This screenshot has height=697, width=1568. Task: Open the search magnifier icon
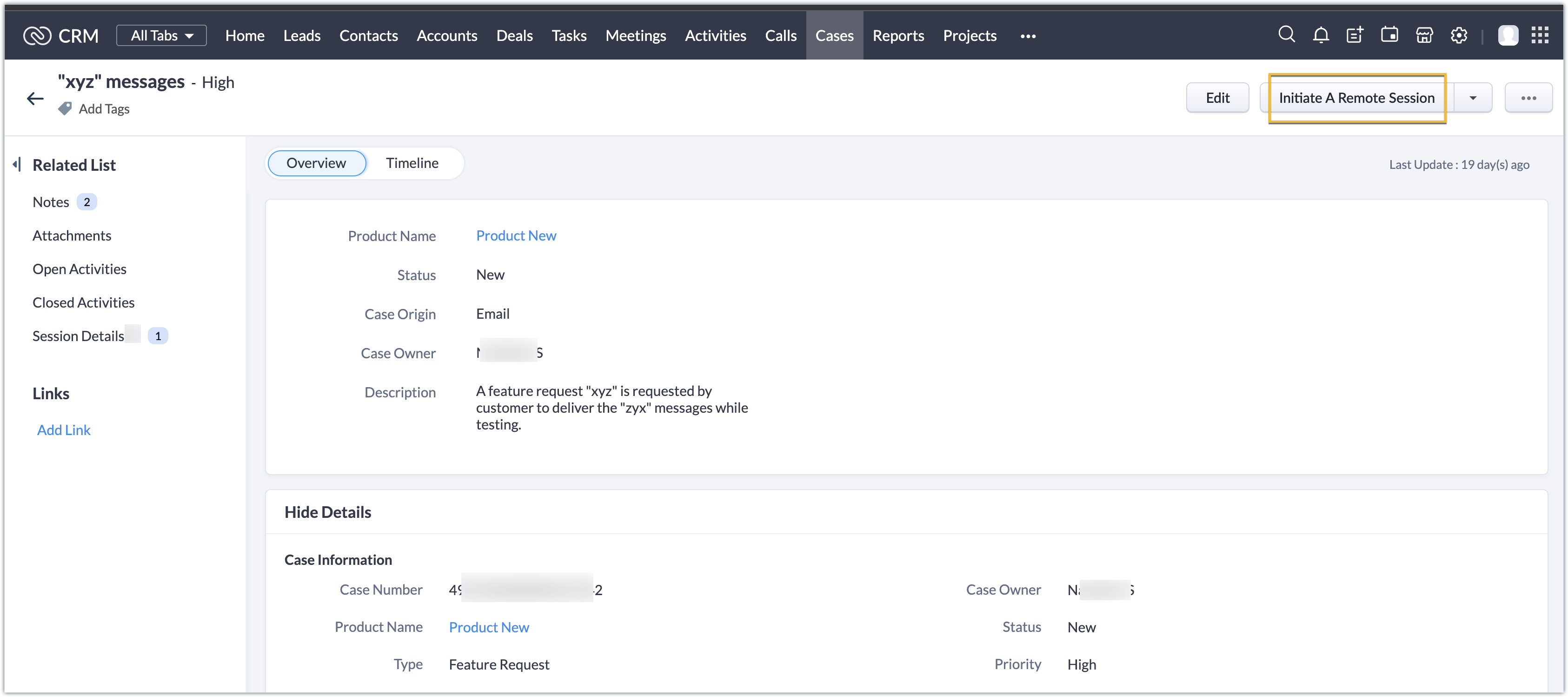tap(1286, 35)
